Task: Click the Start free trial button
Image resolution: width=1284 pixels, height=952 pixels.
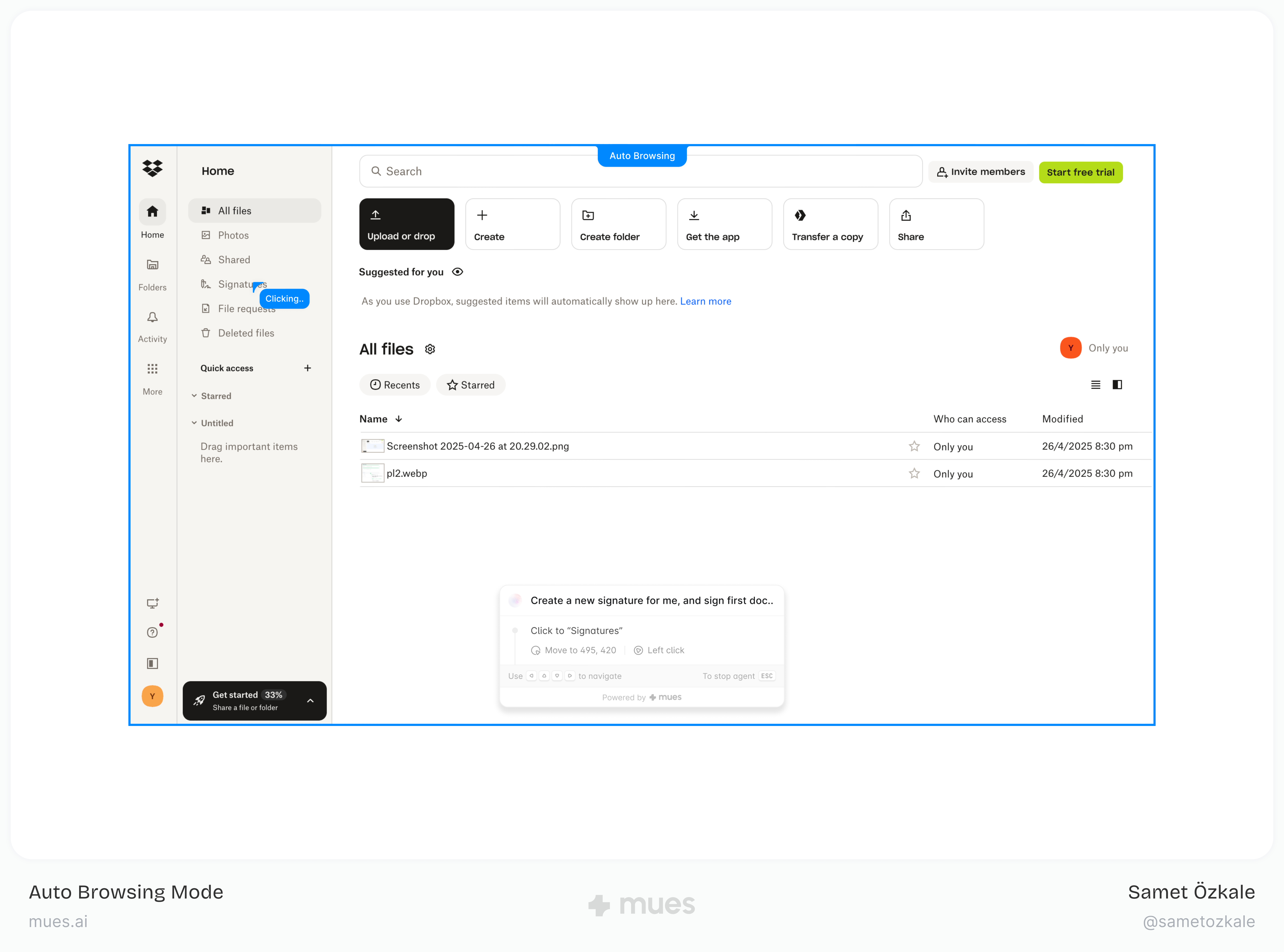Action: (x=1080, y=172)
